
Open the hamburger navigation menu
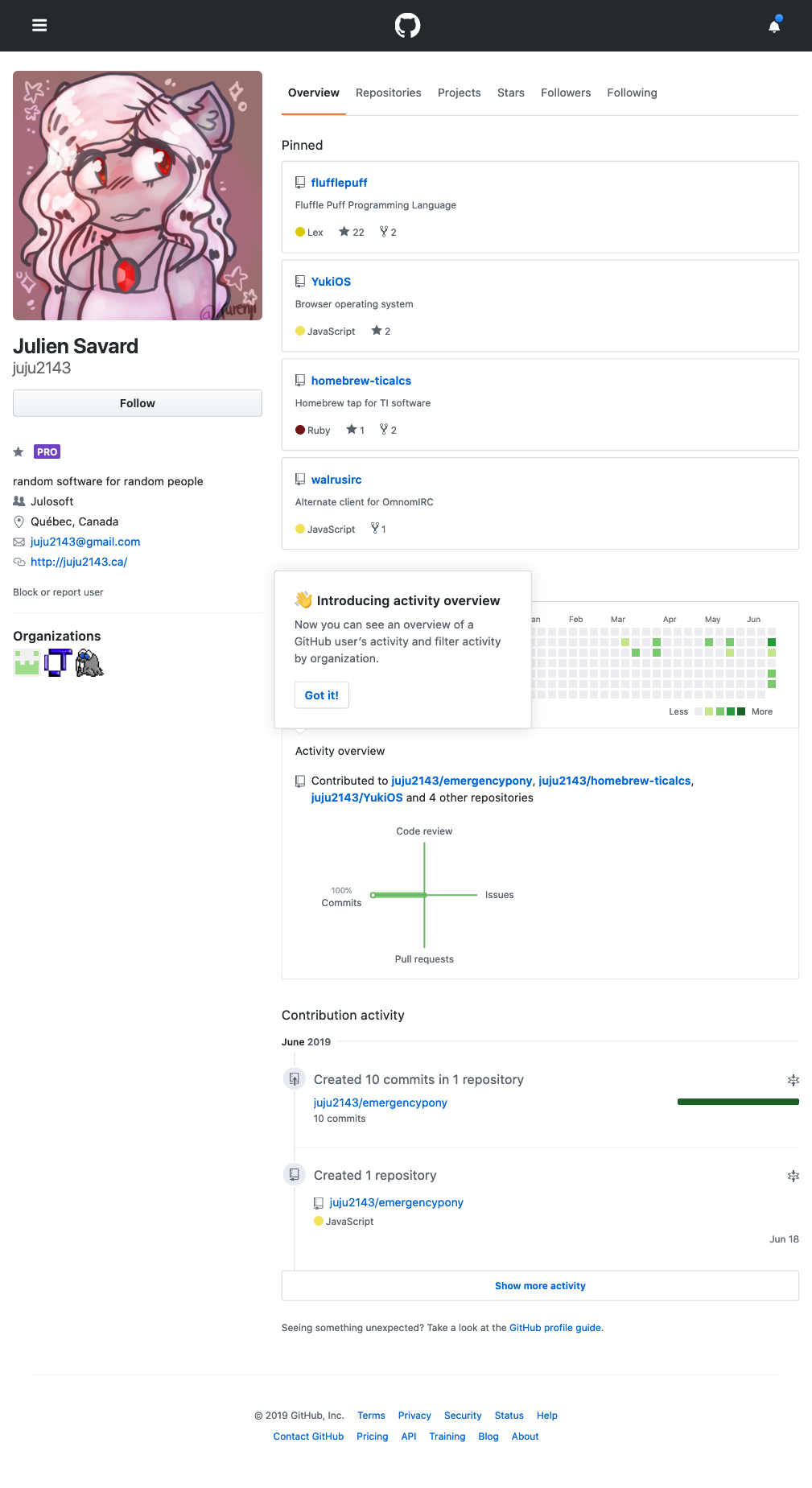click(39, 26)
